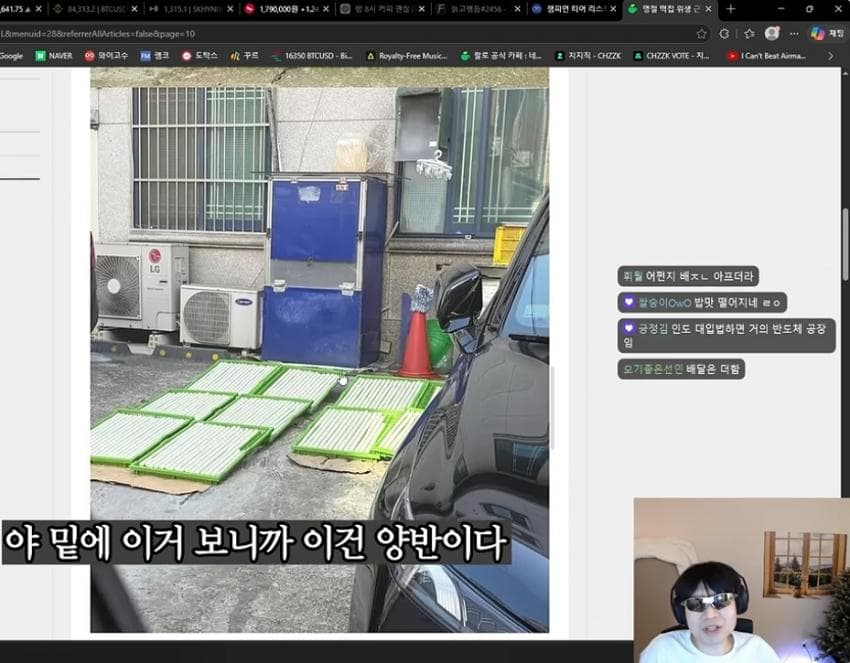Viewport: 850px width, 663px height.
Task: Click the streamer webcam overlay
Action: (742, 581)
